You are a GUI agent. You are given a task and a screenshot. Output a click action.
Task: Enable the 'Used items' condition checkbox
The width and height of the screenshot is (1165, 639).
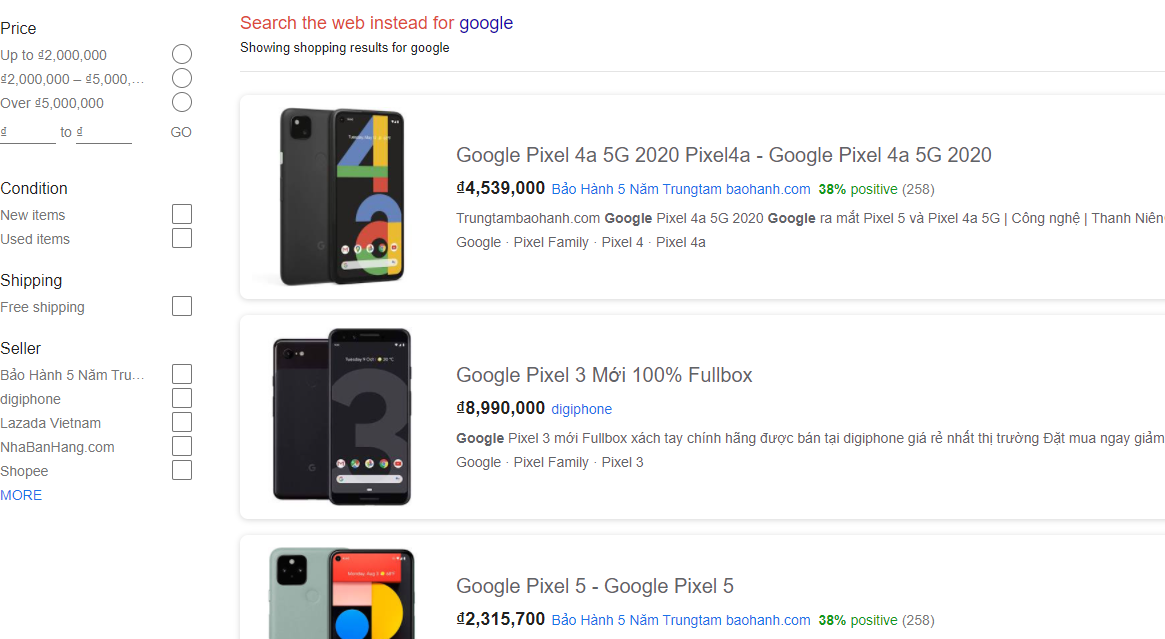[x=181, y=238]
